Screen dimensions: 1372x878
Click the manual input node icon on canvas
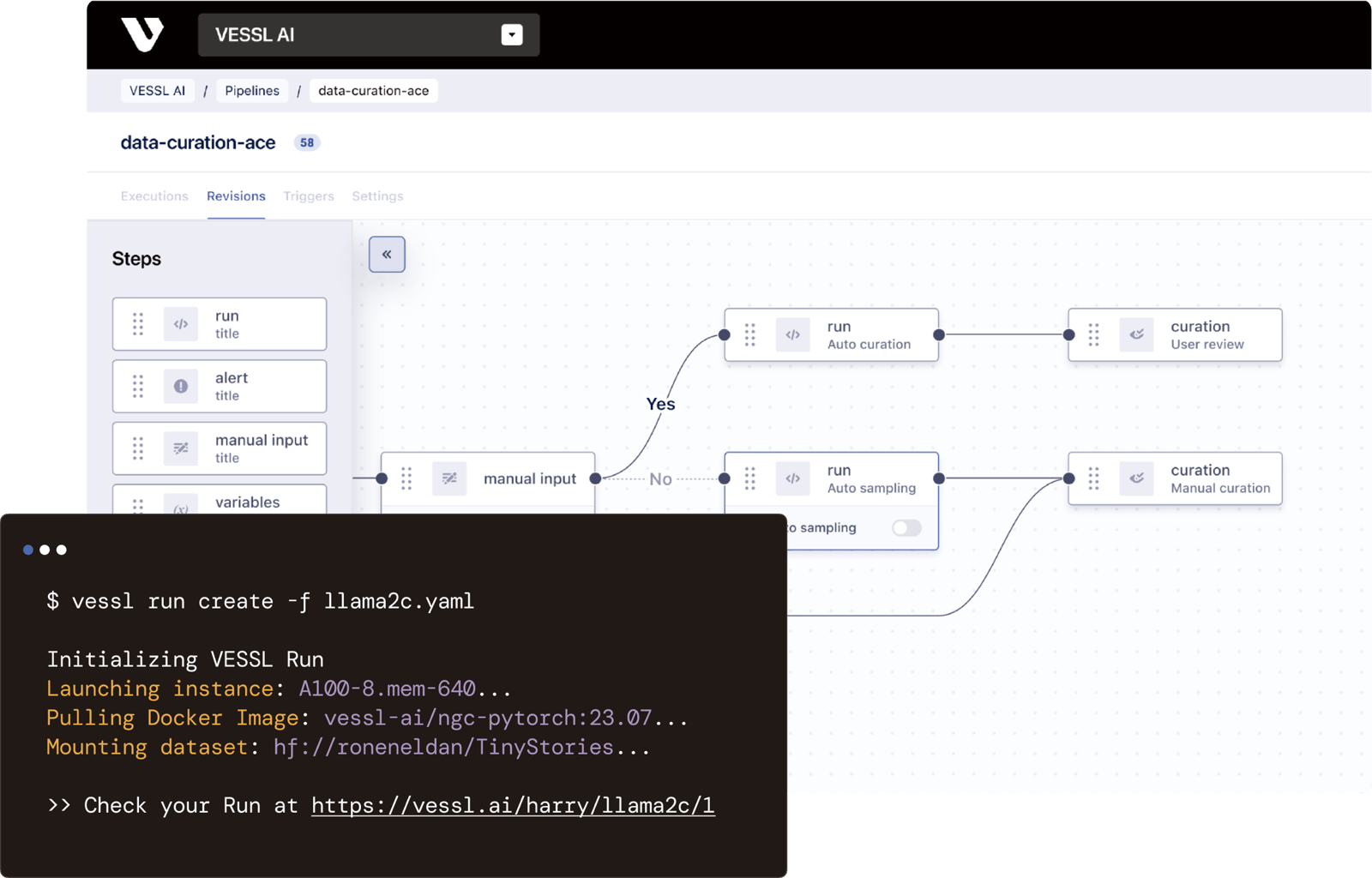click(x=449, y=478)
